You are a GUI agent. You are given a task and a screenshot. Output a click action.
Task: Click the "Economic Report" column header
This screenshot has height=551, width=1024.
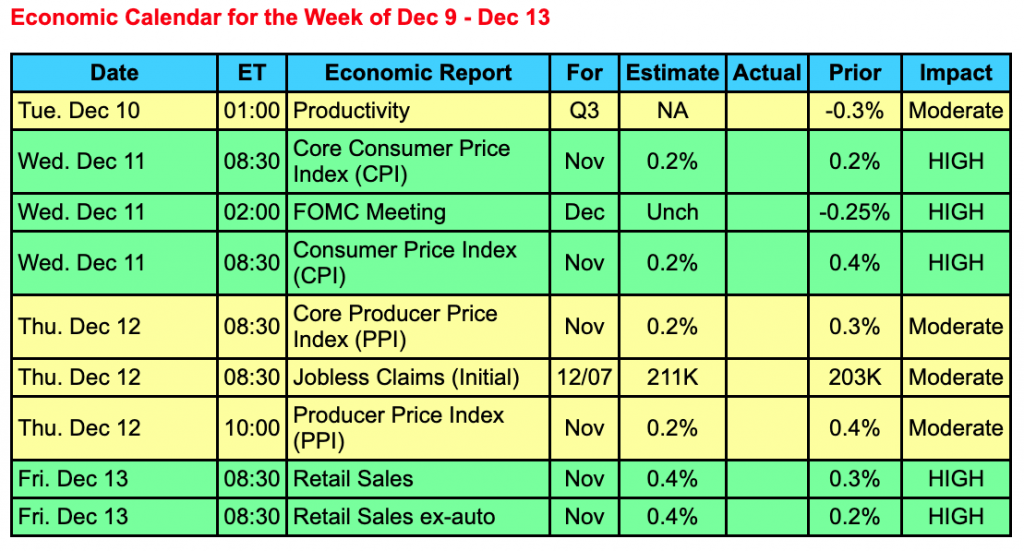point(418,73)
